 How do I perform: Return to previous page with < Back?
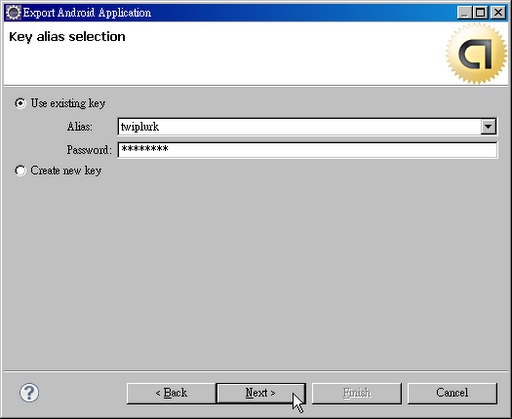click(x=171, y=393)
